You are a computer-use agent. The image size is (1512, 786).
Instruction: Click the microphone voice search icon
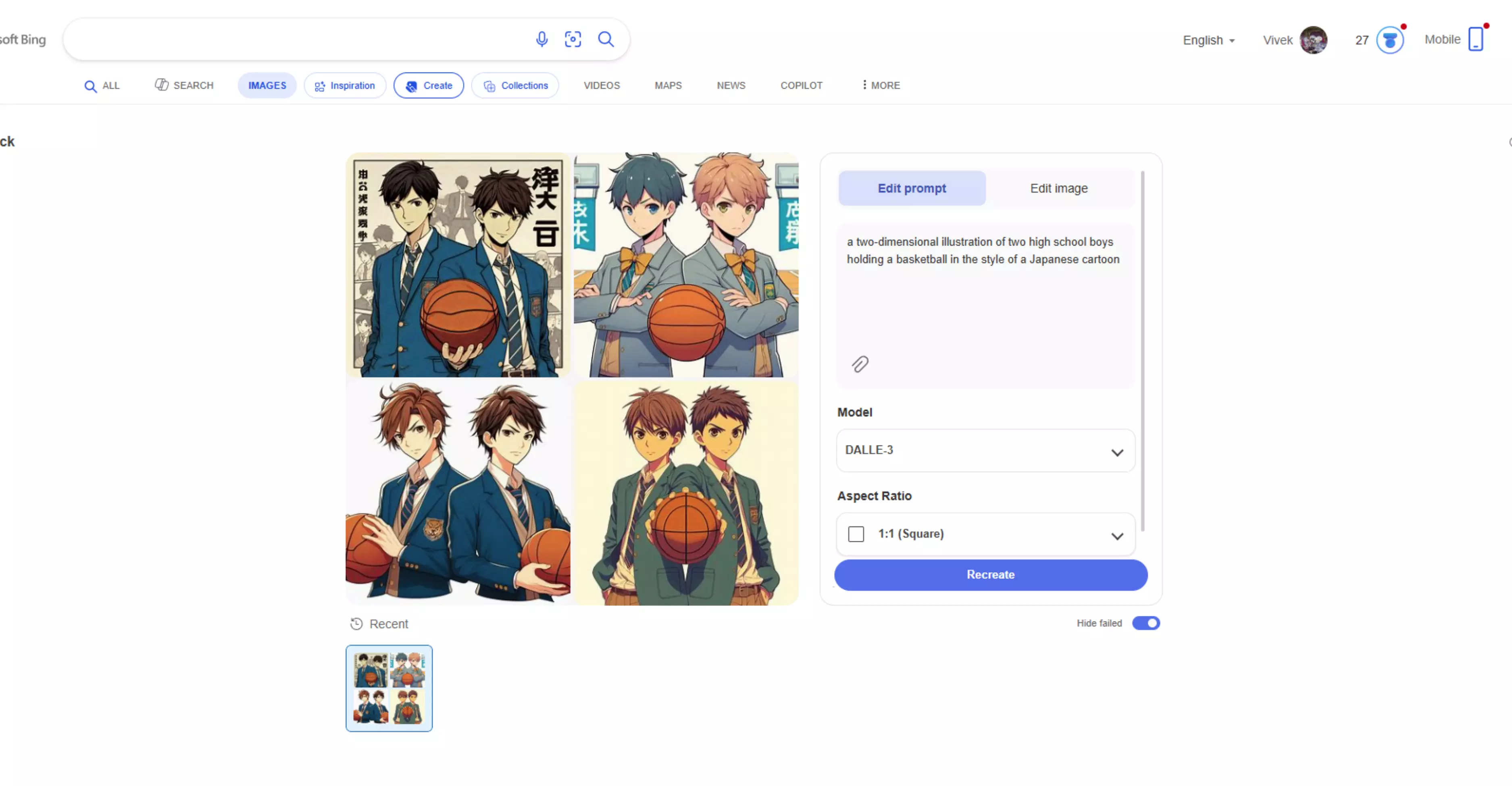[542, 40]
